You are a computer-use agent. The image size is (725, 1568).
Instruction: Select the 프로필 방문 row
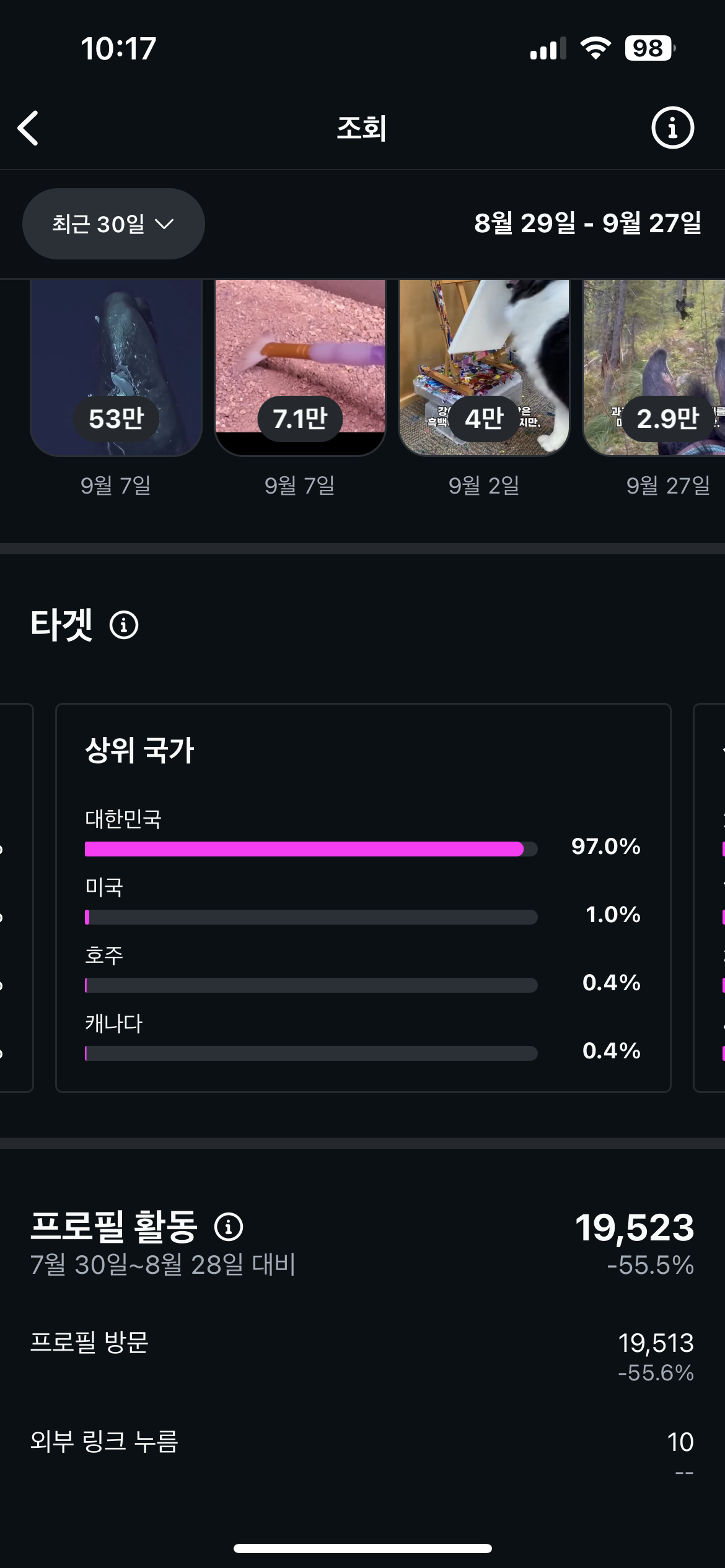[362, 1356]
